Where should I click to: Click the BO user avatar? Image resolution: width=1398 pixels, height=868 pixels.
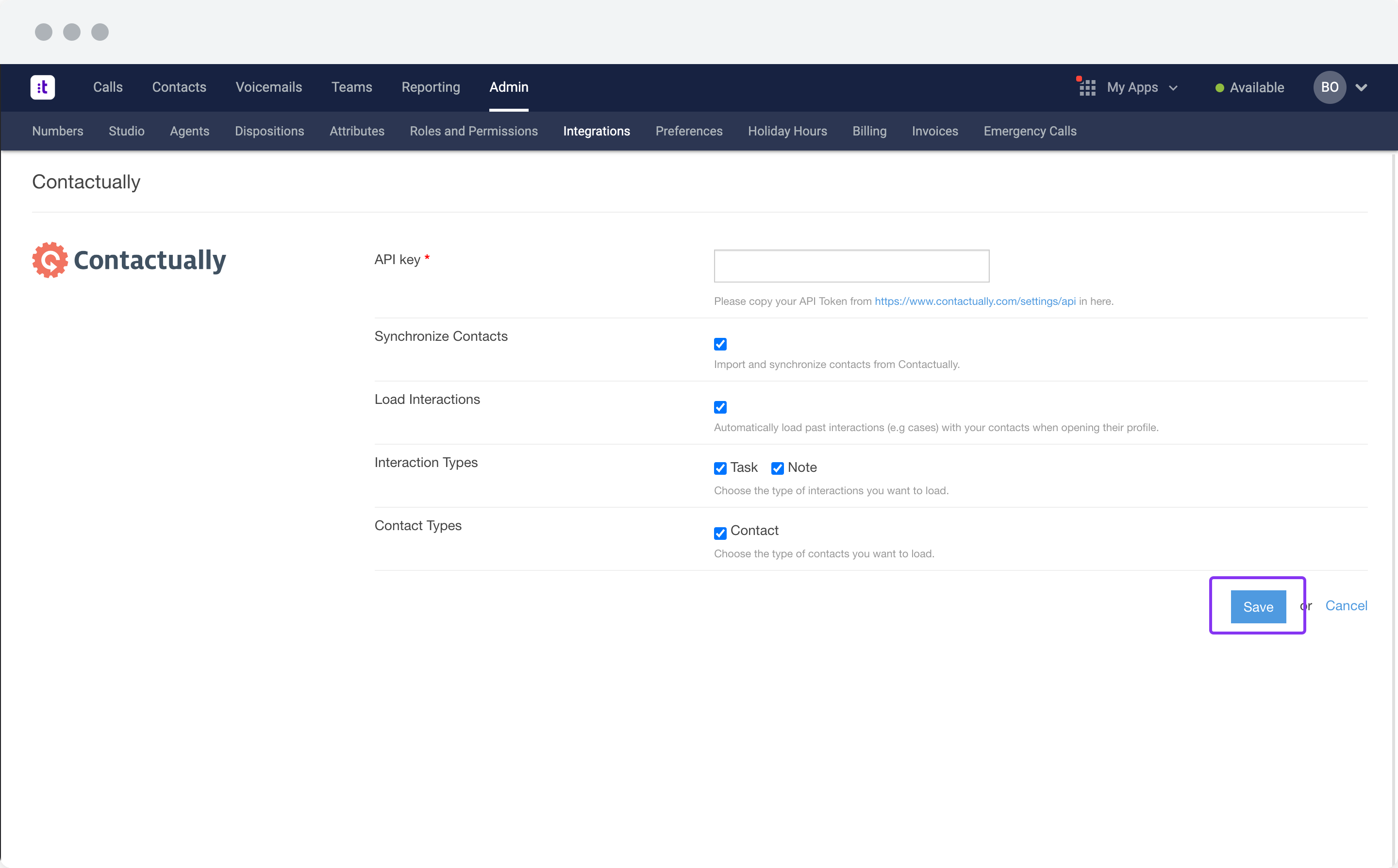(x=1330, y=87)
